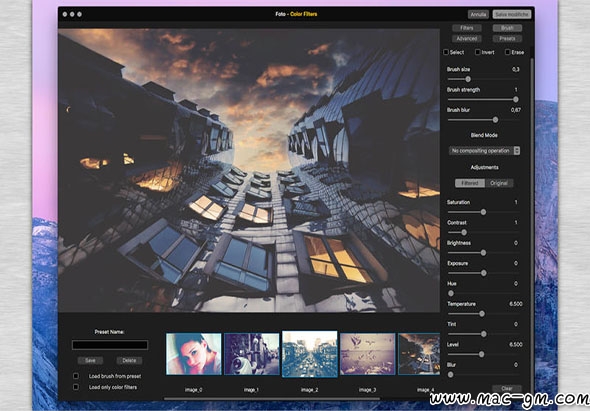This screenshot has height=411, width=590.
Task: Click the Brush blur slider
Action: (x=484, y=120)
